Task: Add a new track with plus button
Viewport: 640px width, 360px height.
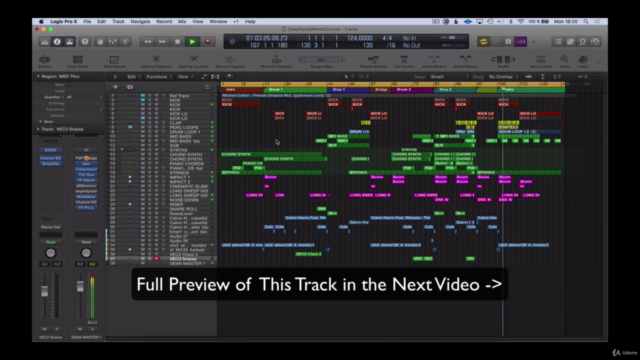Action: coord(115,87)
